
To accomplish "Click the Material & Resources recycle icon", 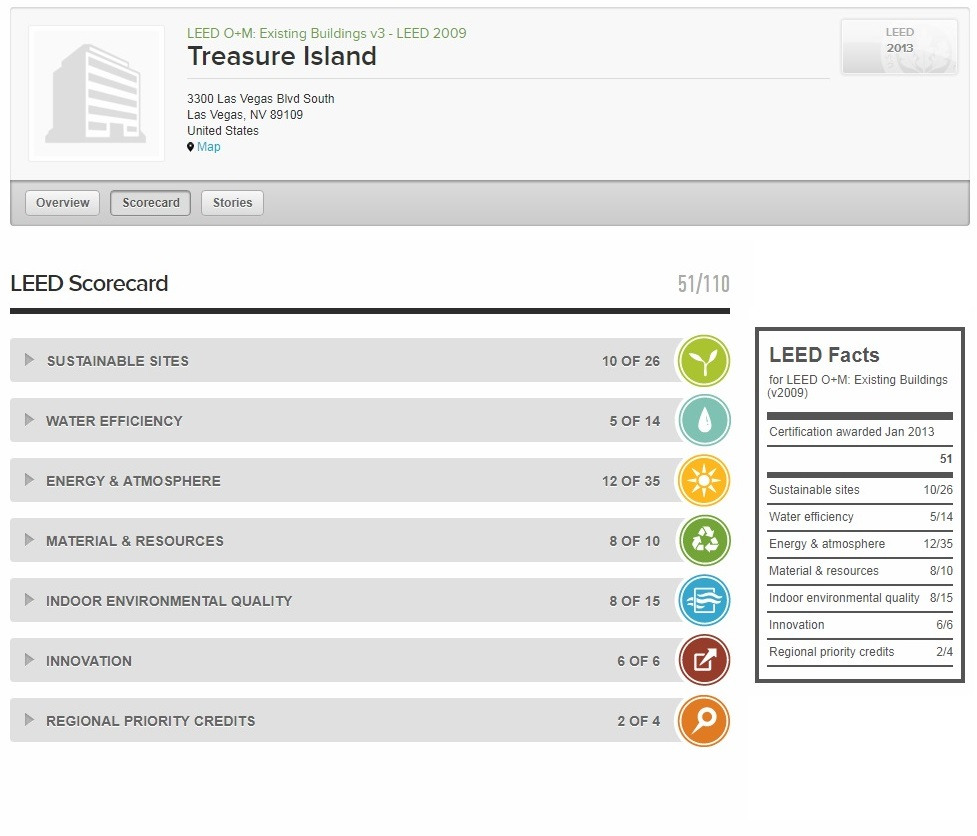I will (703, 540).
